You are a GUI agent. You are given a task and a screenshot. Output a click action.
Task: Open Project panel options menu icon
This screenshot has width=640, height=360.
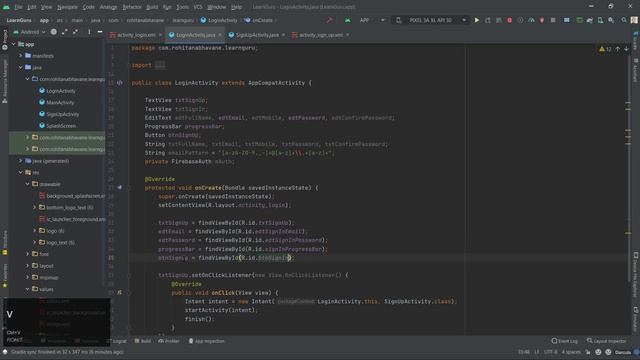click(x=89, y=32)
